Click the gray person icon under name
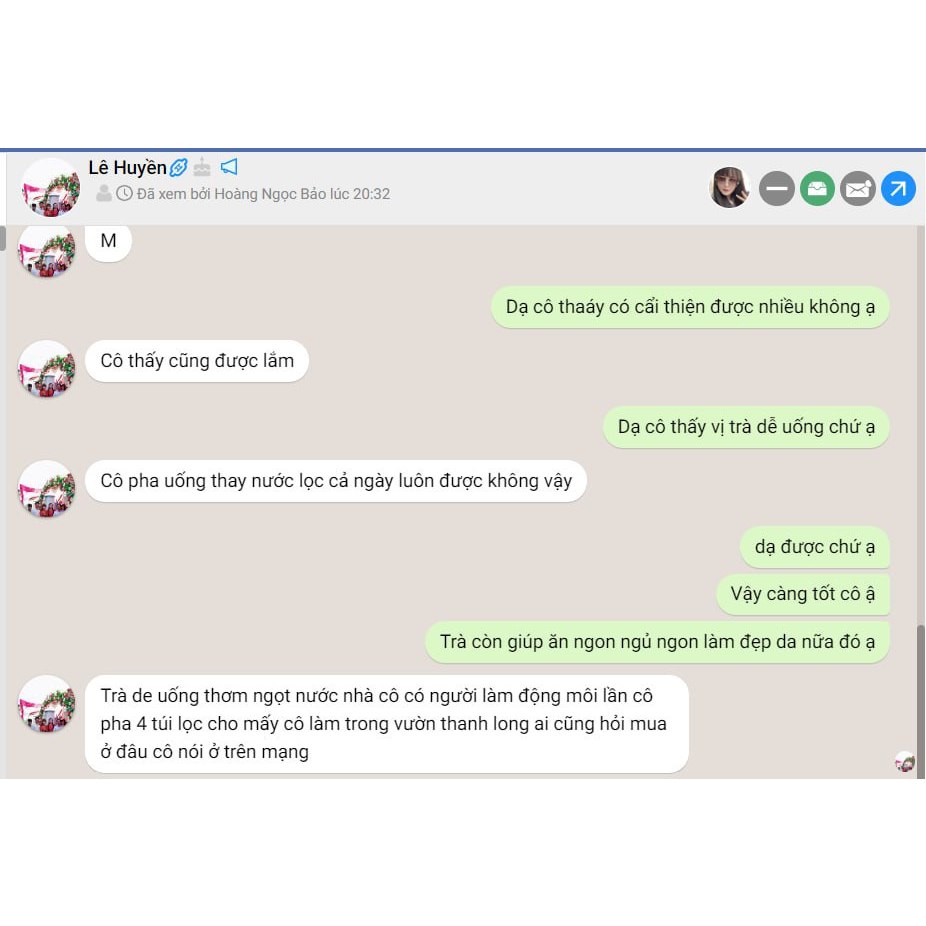This screenshot has width=926, height=926. [104, 193]
